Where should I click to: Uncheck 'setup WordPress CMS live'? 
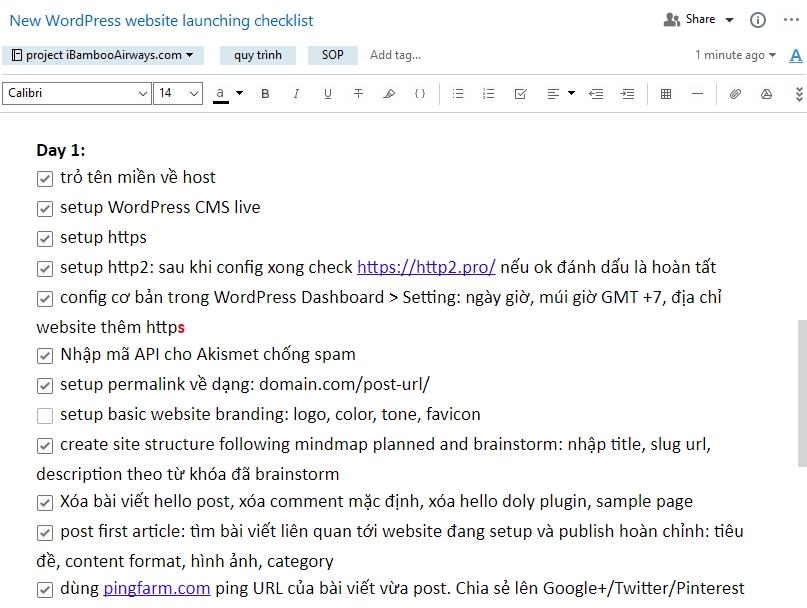[45, 209]
